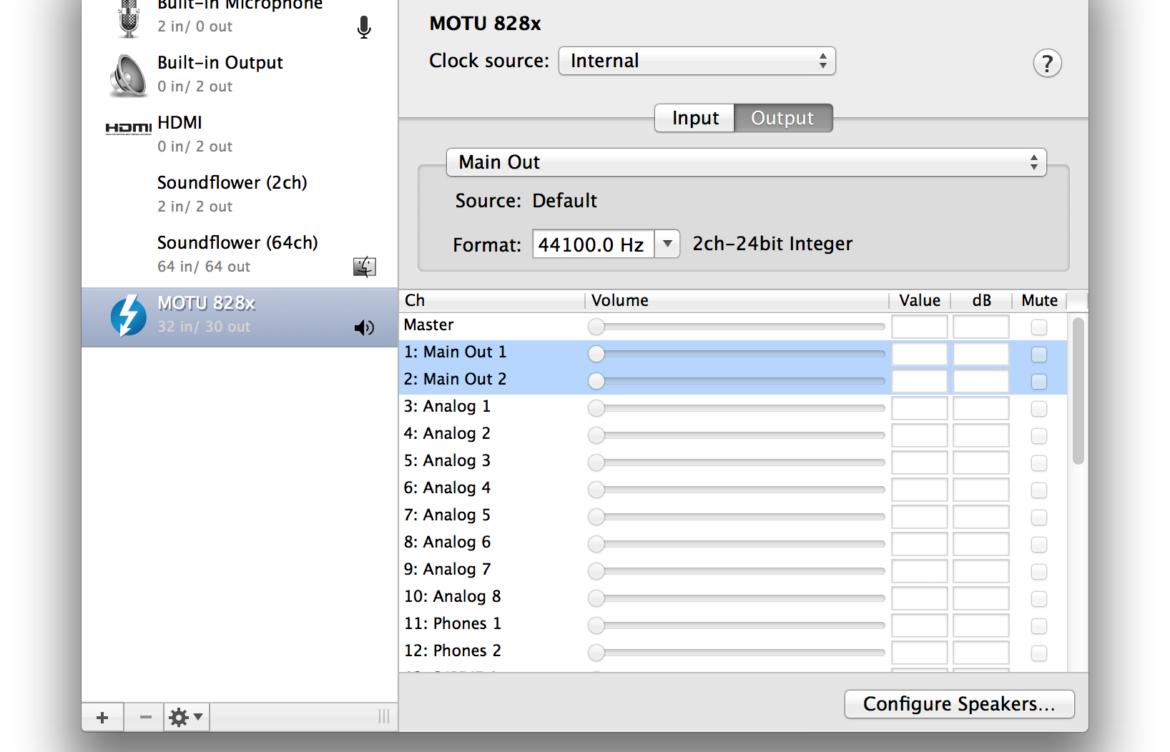1170x752 pixels.
Task: Mute channel 7: Analog 5
Action: [1039, 518]
